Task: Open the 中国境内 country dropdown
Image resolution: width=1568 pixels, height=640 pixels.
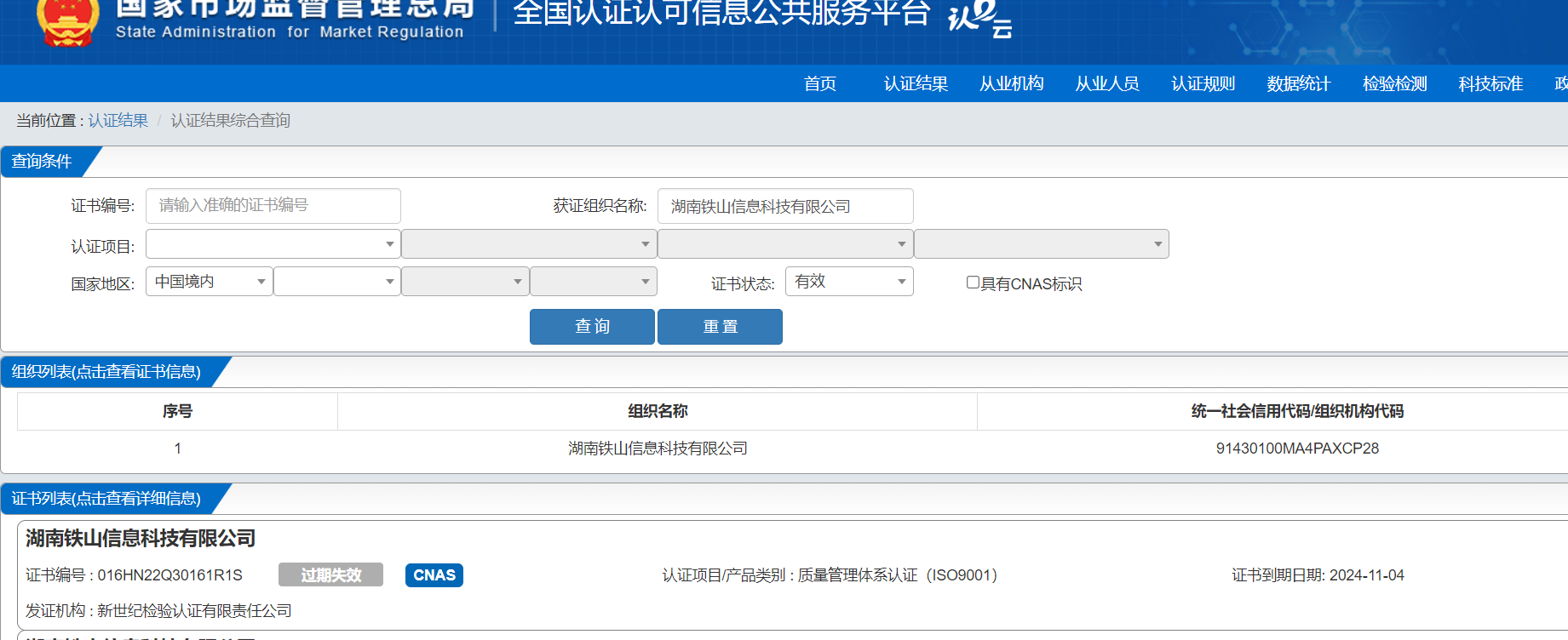Action: tap(210, 282)
